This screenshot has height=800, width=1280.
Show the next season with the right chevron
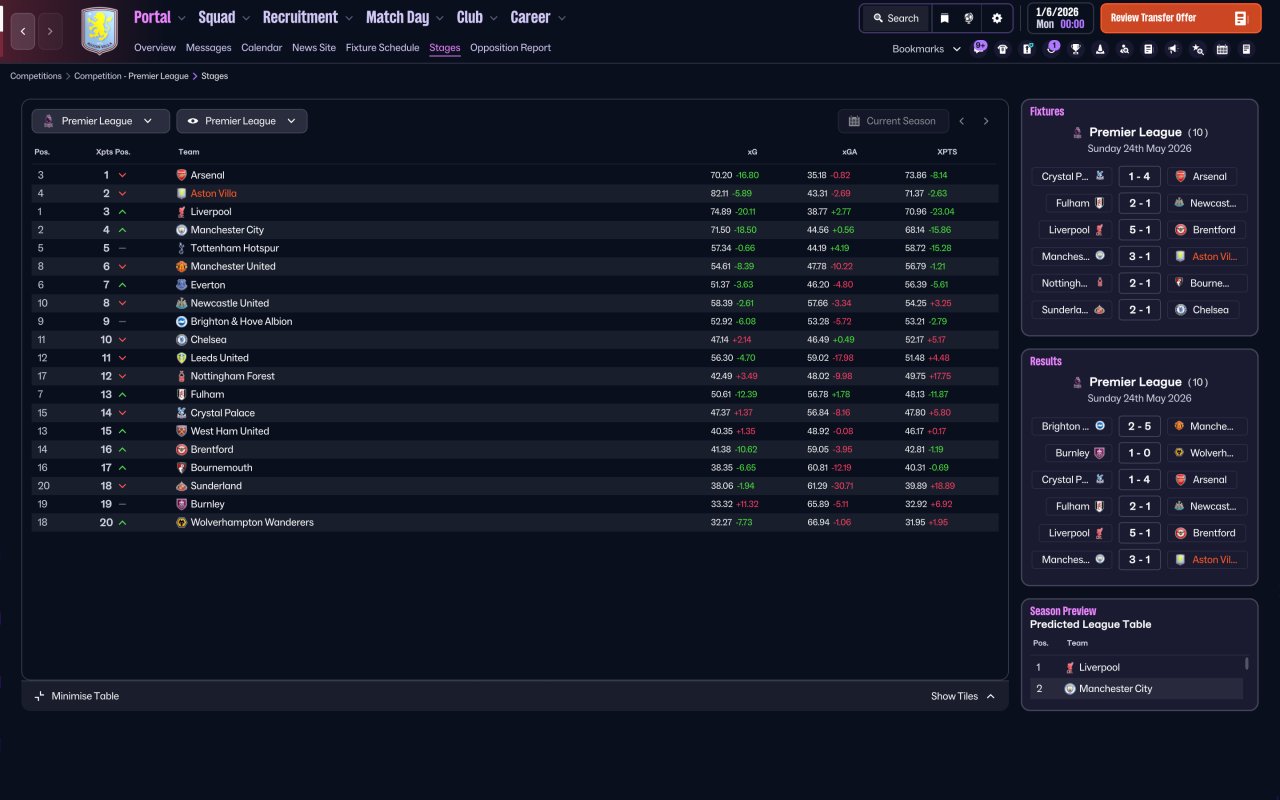click(x=986, y=121)
